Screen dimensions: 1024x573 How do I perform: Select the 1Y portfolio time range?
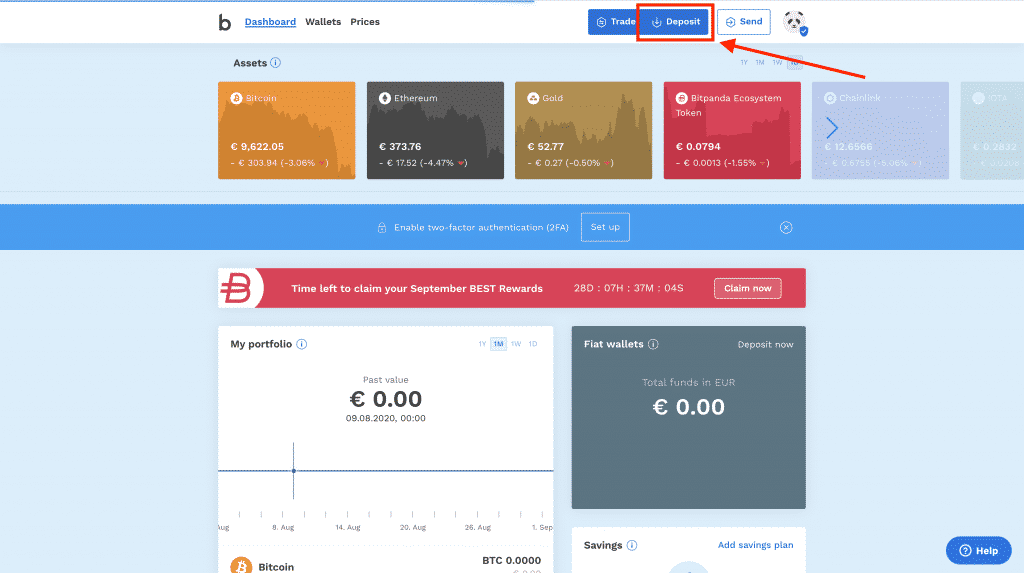(x=482, y=344)
